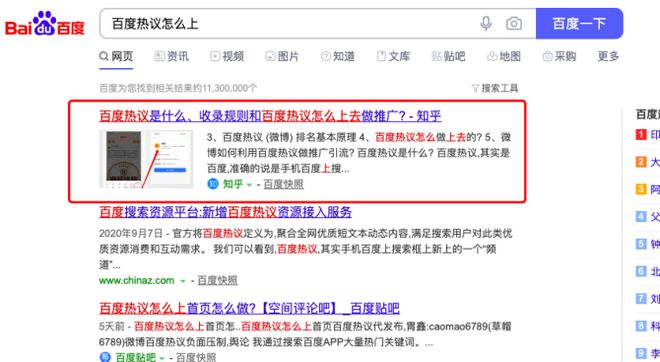Screen dimensions: 660x362
Task: Open the 采购 tab
Action: [x=559, y=56]
